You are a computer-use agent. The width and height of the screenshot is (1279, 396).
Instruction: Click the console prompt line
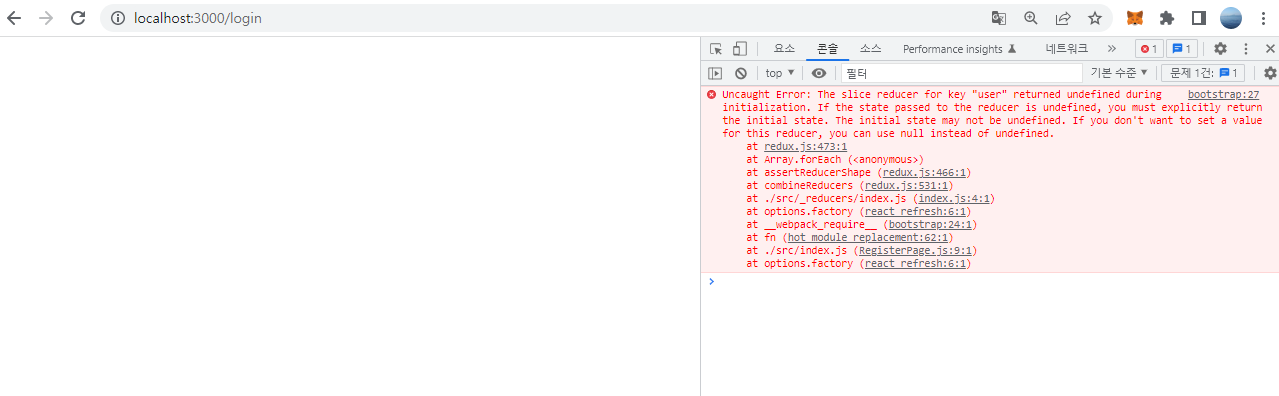990,281
